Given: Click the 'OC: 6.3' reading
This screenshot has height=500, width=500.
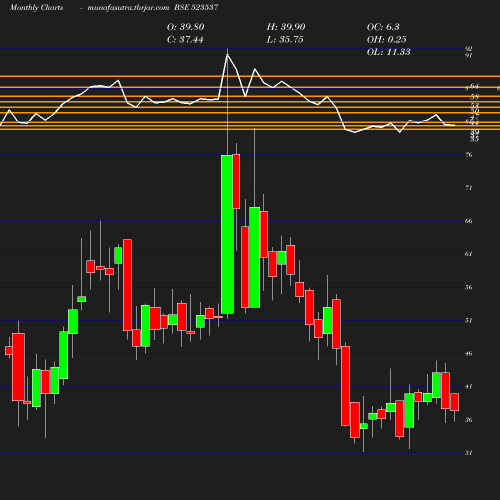Looking at the screenshot, I should (383, 27).
